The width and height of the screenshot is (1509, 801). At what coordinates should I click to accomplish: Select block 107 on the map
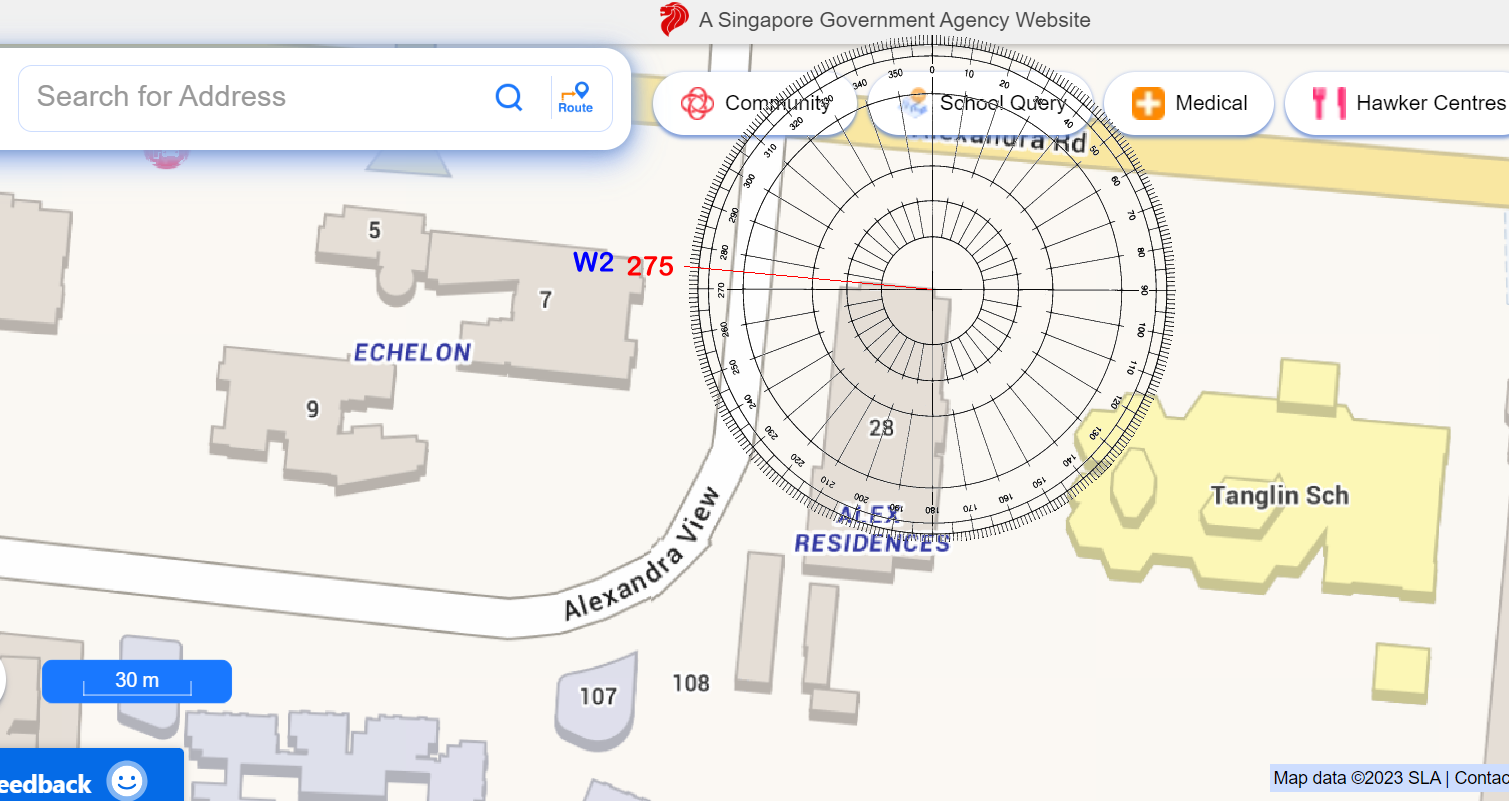(x=598, y=695)
